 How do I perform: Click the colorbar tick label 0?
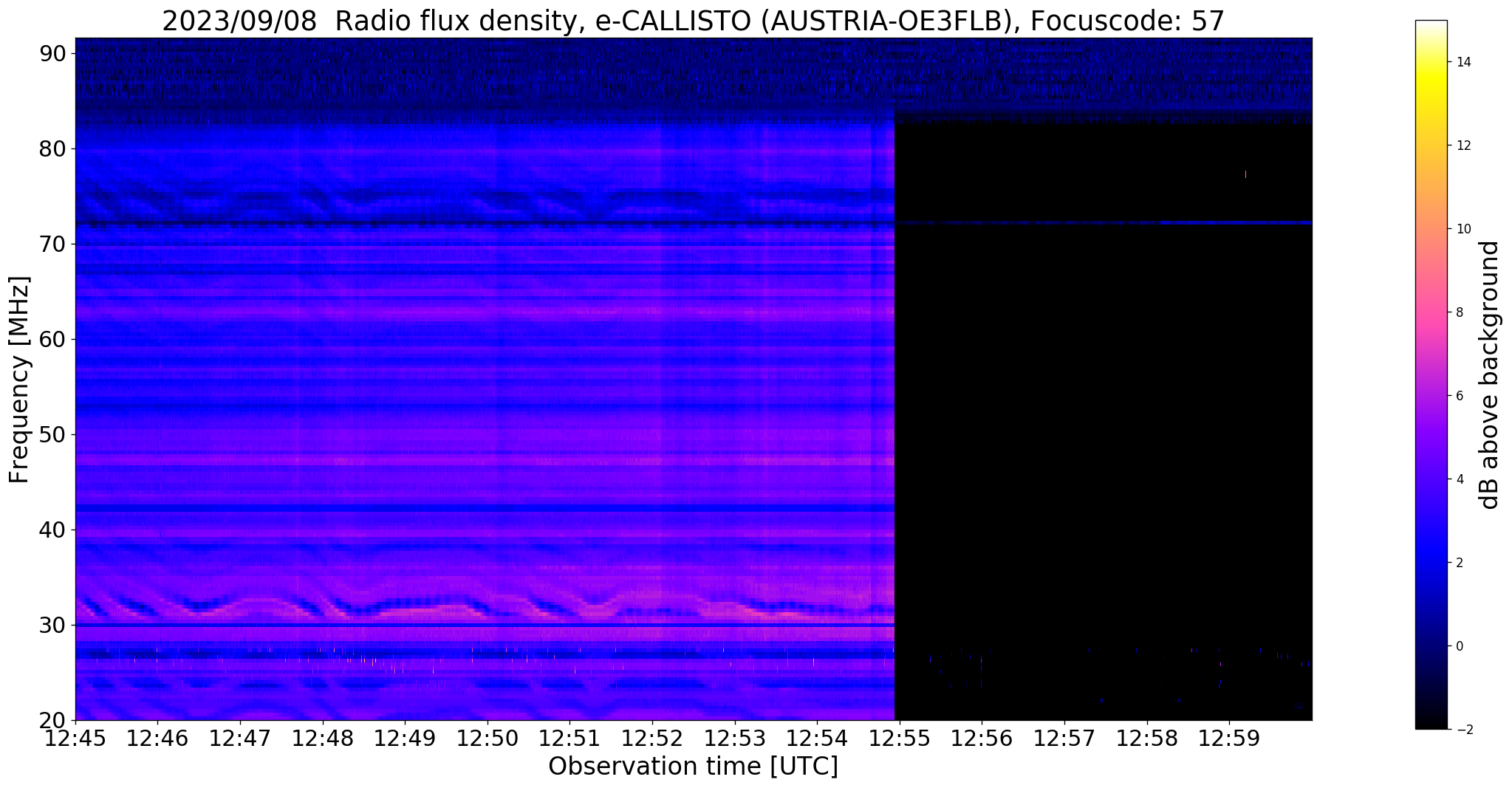click(x=1459, y=646)
